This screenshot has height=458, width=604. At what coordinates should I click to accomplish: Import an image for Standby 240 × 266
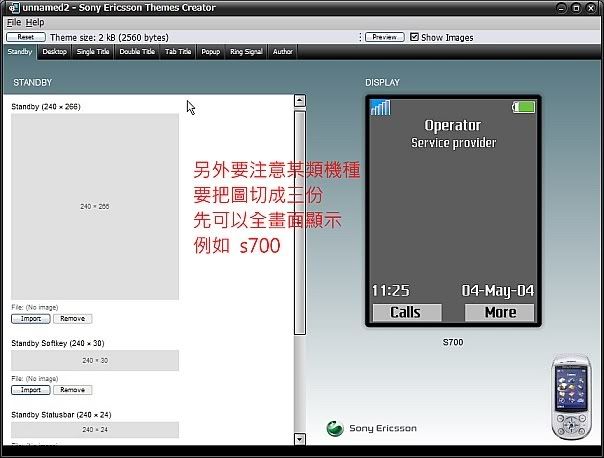tap(31, 319)
